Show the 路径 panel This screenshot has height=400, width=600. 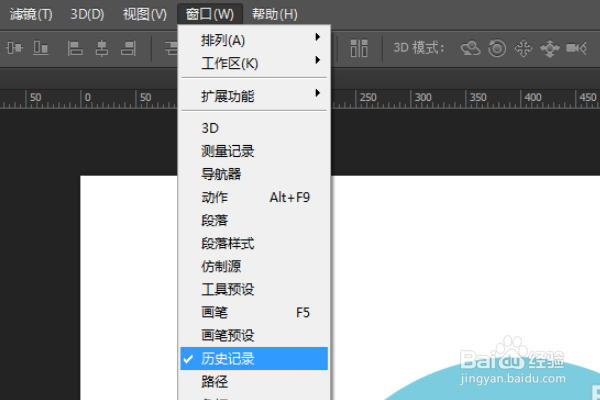[254, 382]
